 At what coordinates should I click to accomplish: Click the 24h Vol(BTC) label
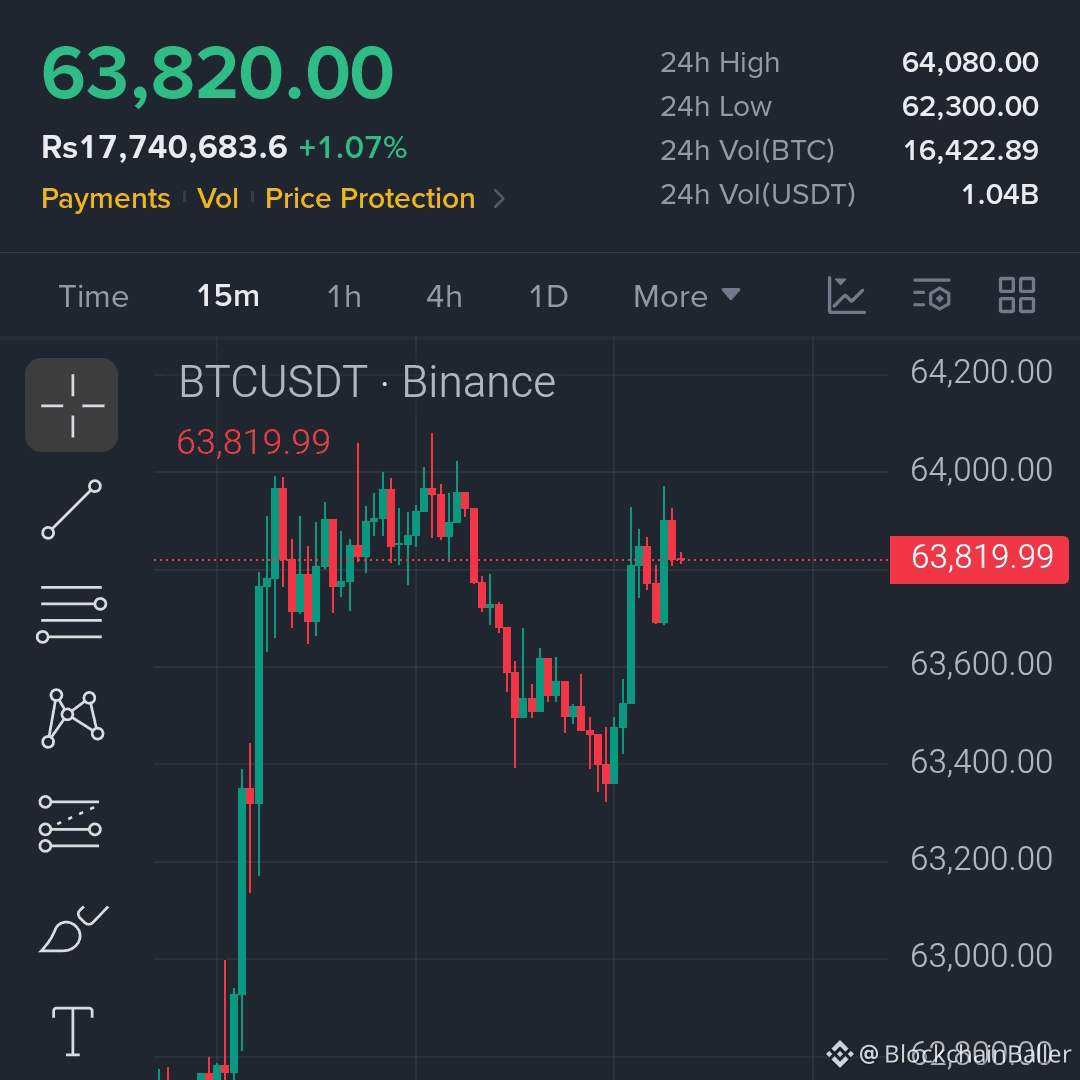tap(747, 151)
